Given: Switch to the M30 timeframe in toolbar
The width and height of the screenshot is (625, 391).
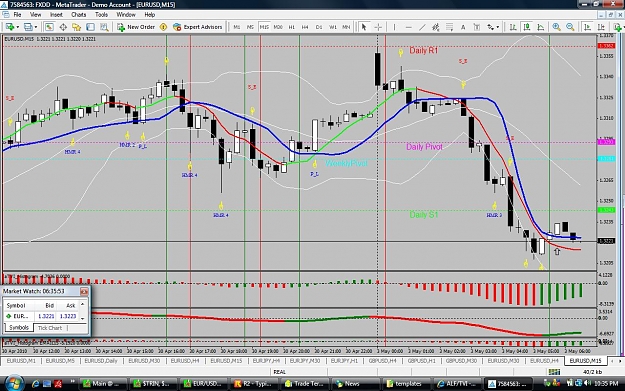Looking at the screenshot, I should pos(278,27).
